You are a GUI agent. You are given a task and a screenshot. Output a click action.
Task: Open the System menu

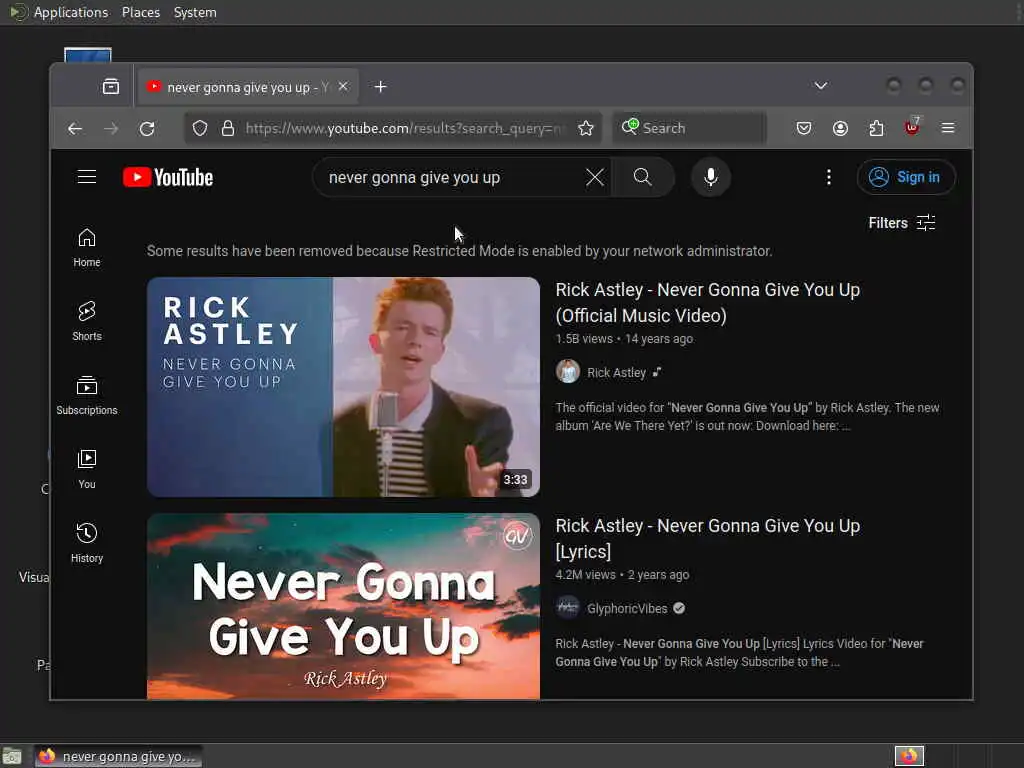click(195, 12)
